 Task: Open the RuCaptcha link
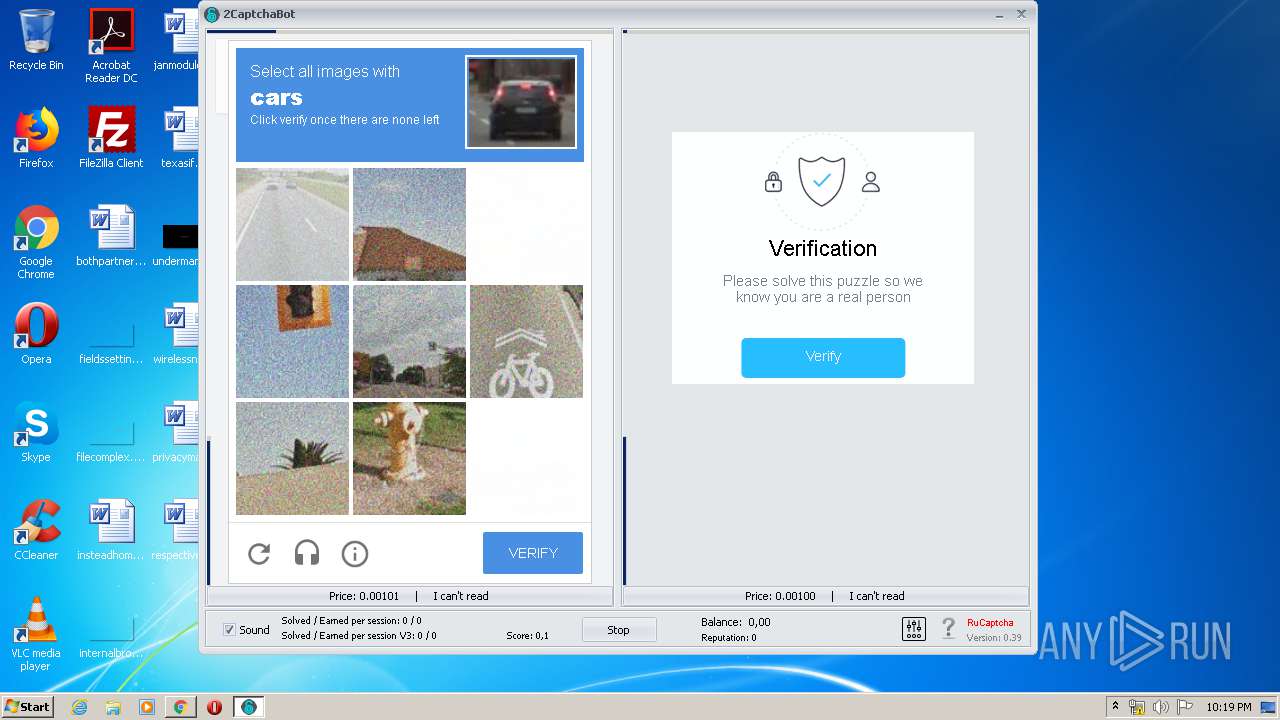(990, 622)
